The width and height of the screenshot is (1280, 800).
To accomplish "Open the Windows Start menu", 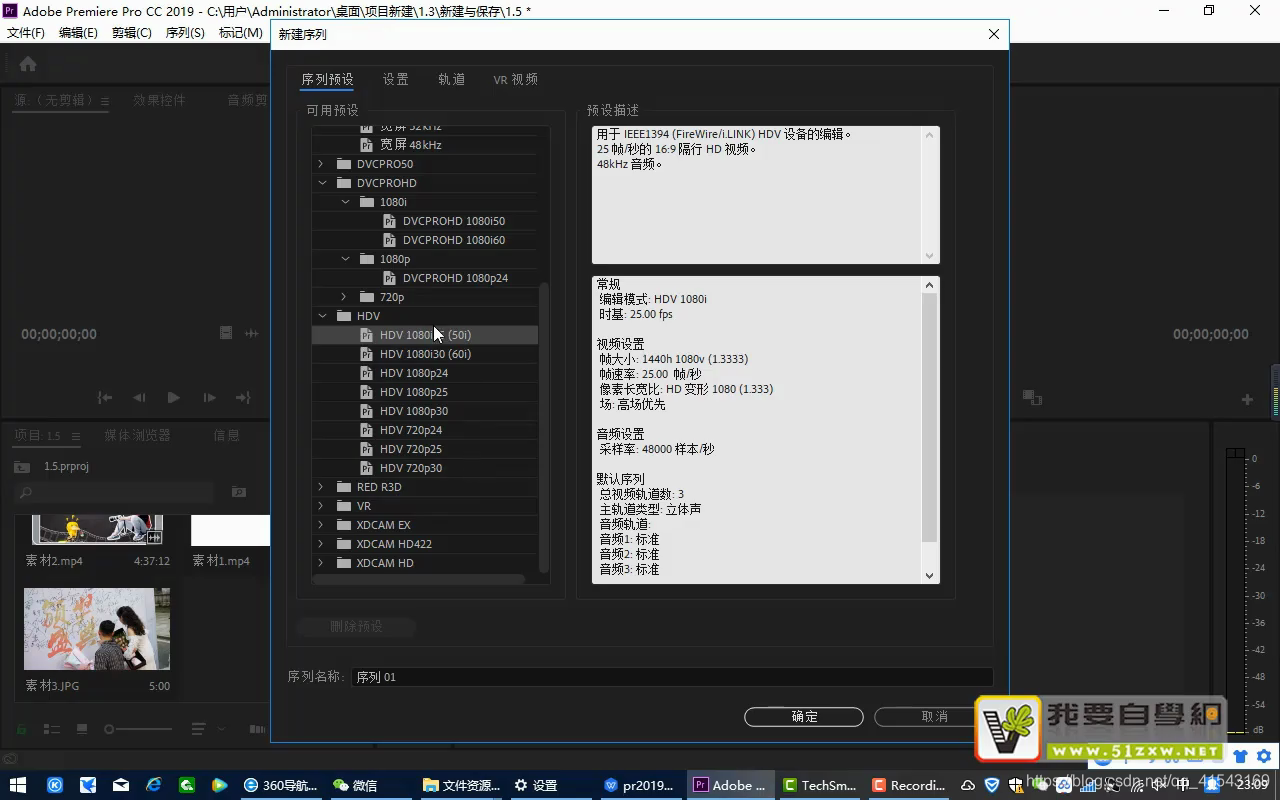I will (x=18, y=785).
